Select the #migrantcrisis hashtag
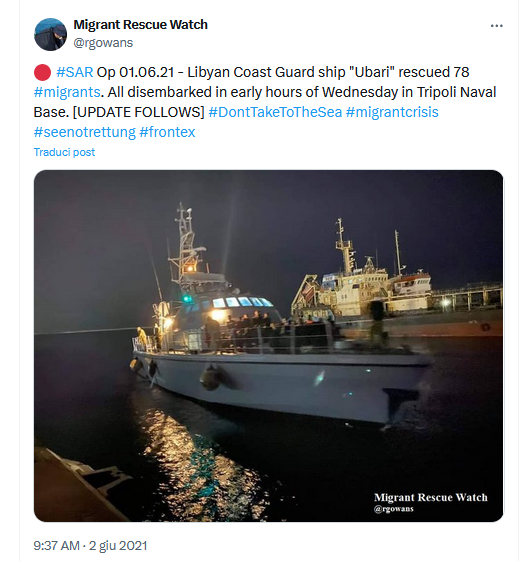 coord(392,112)
